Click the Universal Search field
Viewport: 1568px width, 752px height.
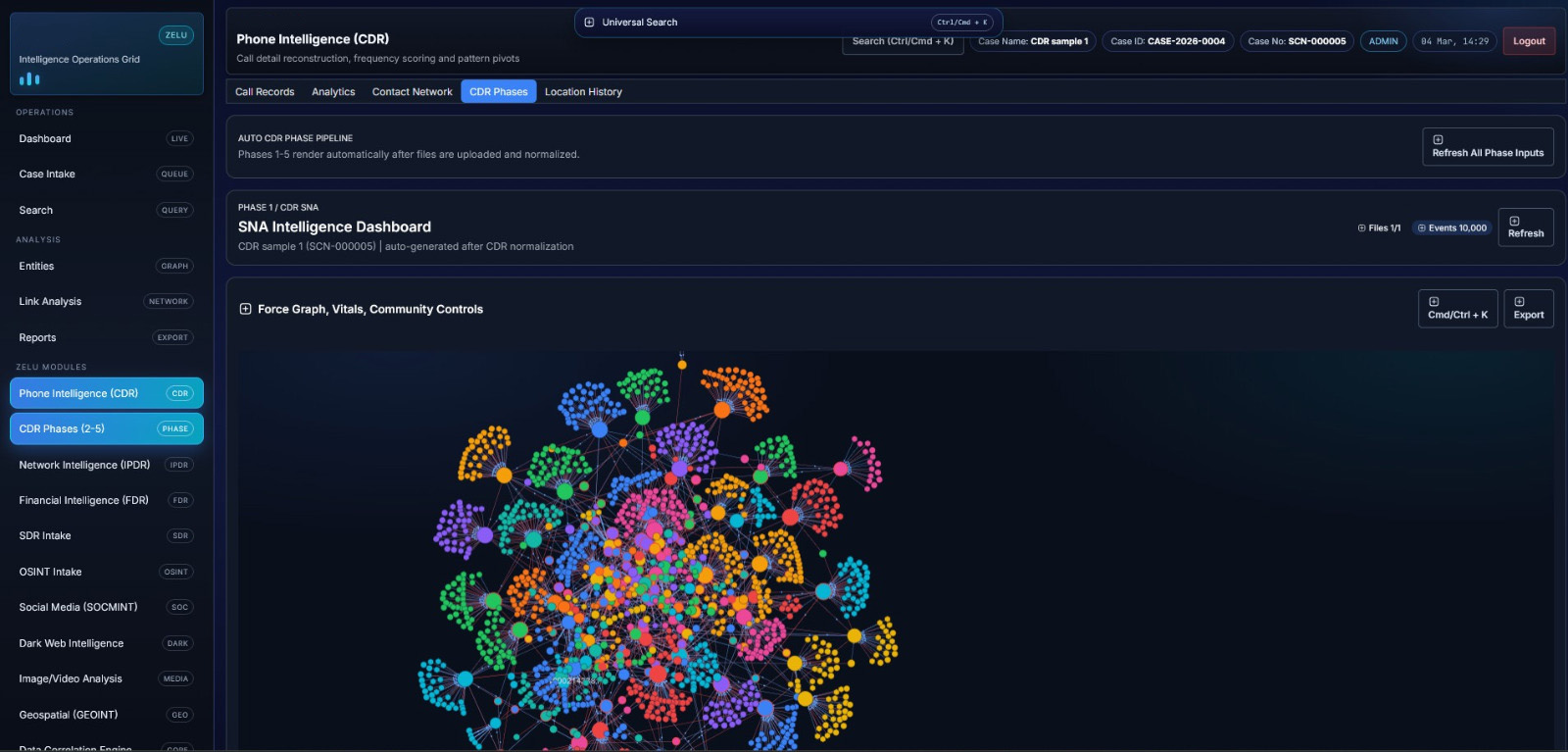(x=789, y=23)
